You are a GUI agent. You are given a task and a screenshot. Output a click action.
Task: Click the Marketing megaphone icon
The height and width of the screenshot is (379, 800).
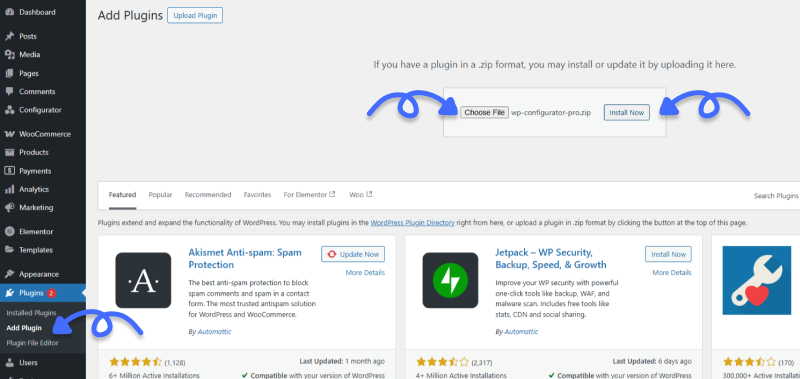pos(9,208)
